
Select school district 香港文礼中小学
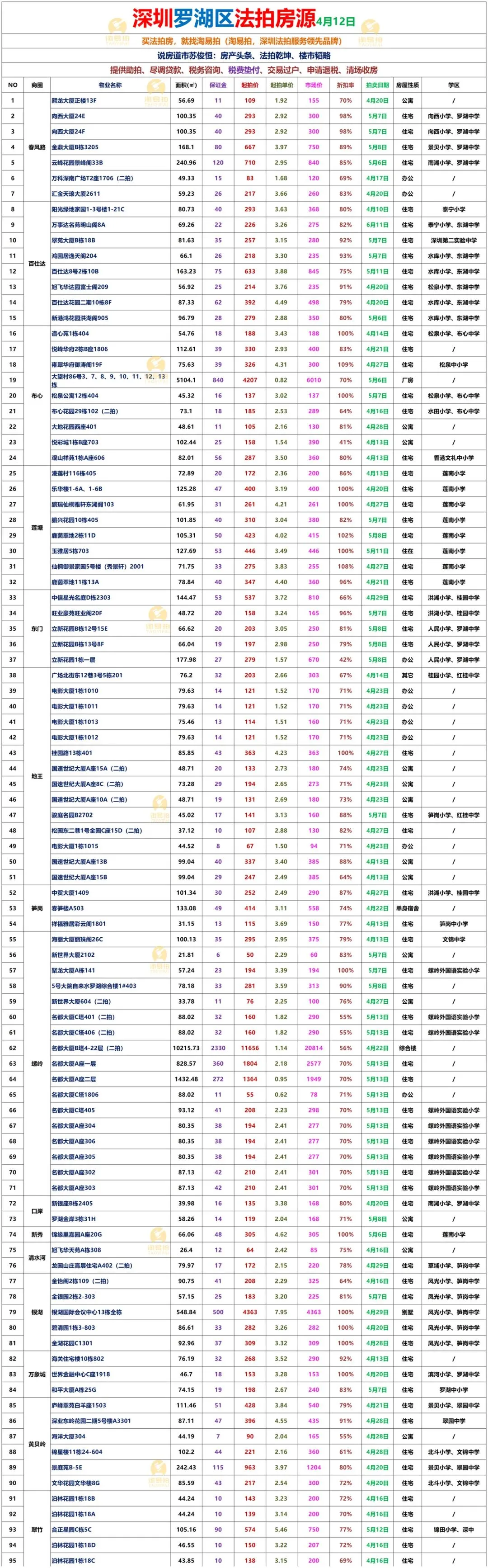[x=453, y=458]
